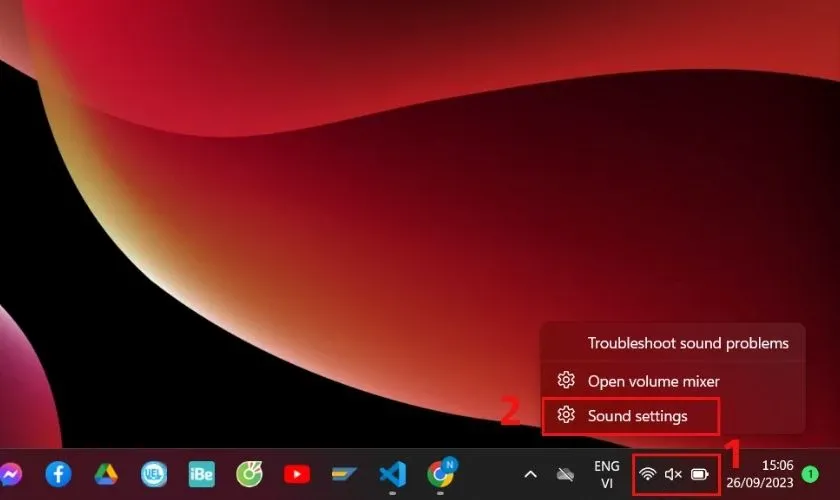840x500 pixels.
Task: Launch YouTube from the taskbar
Action: coord(296,473)
